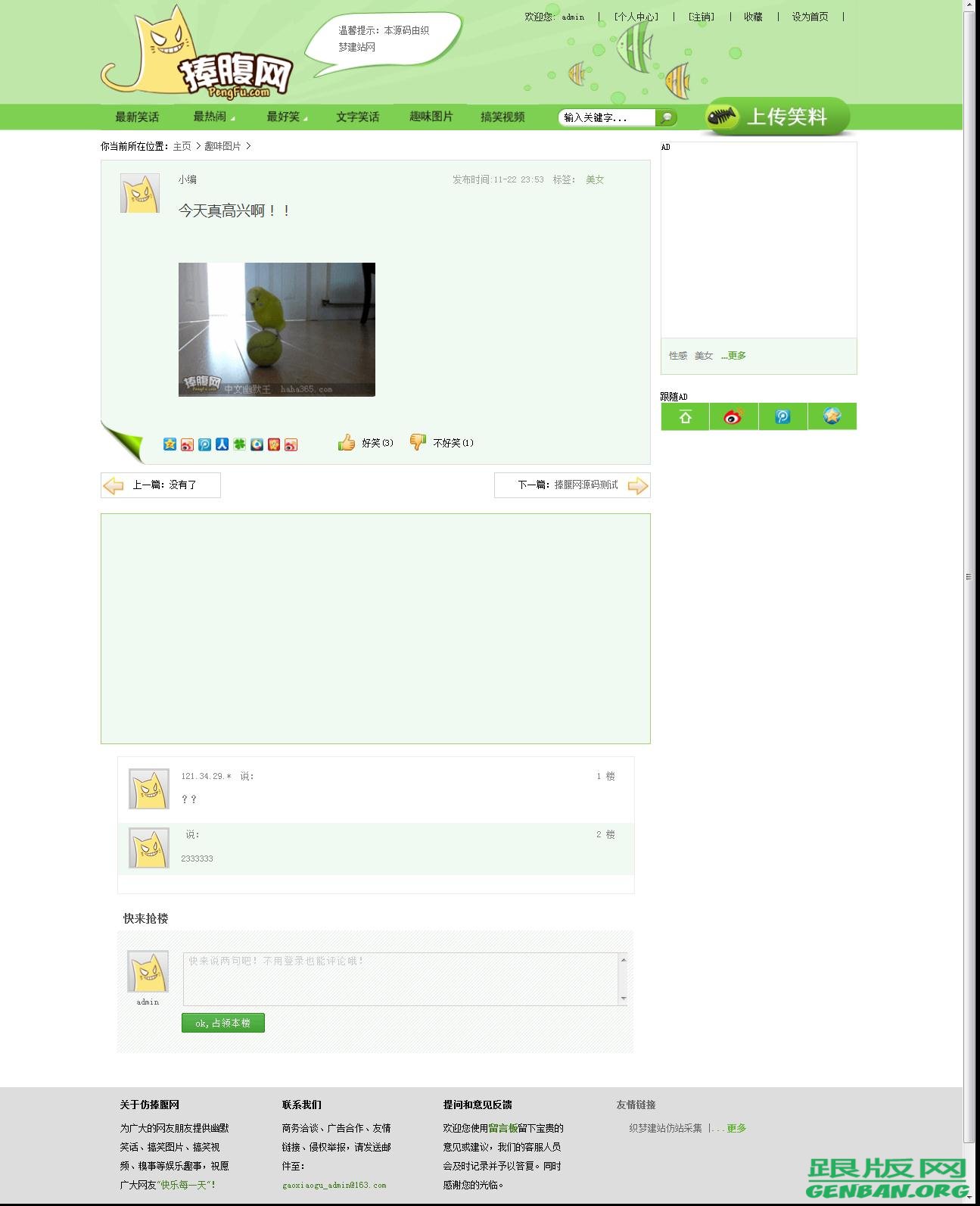Click the thumbs-down 不好笑 icon
Viewport: 980px width, 1206px height.
coord(418,442)
